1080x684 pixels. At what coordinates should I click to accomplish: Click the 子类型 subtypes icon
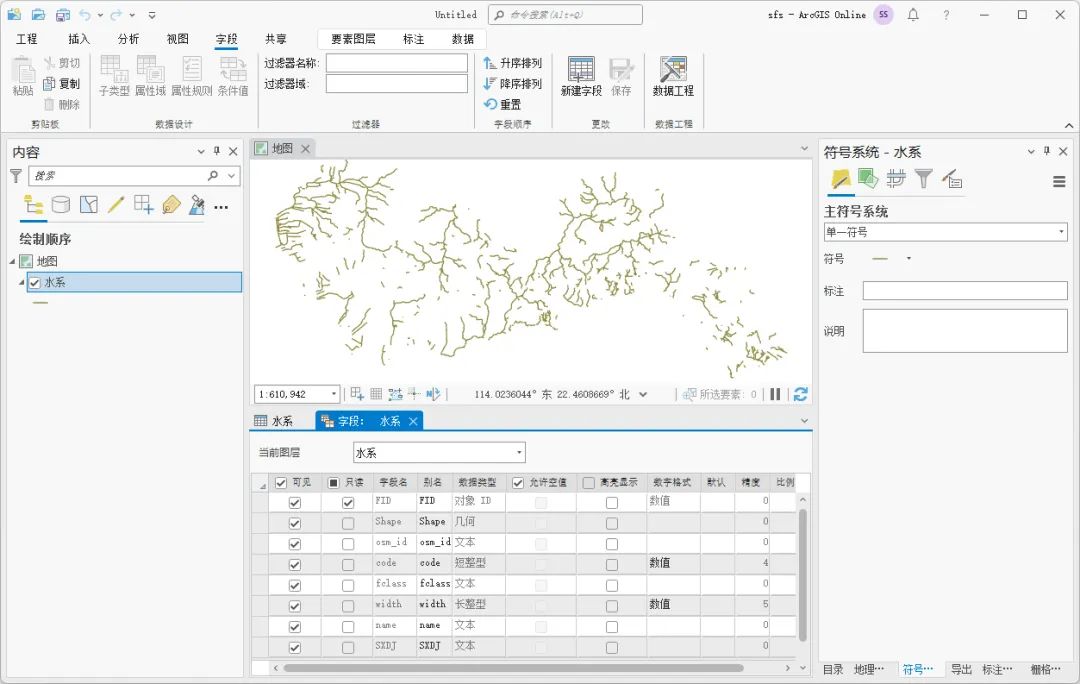[114, 69]
